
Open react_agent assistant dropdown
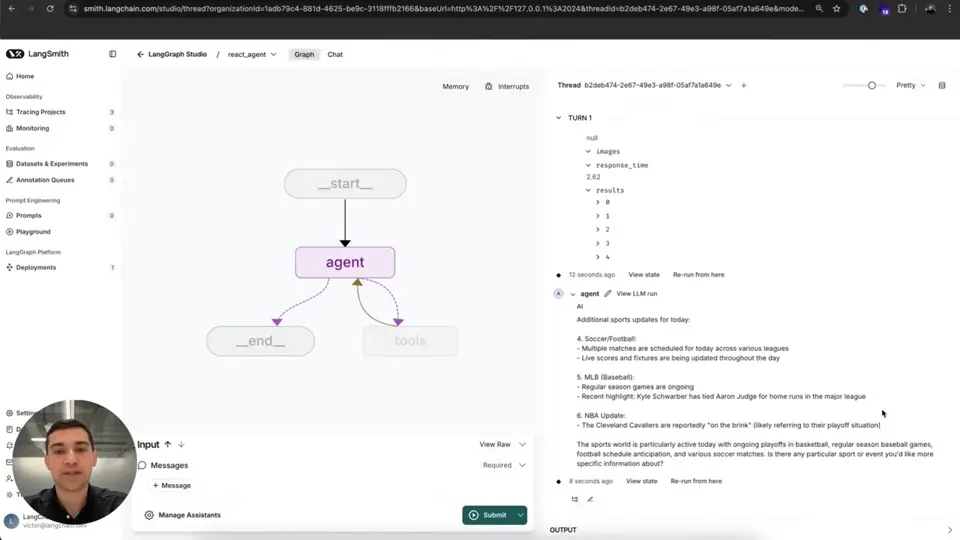point(252,54)
